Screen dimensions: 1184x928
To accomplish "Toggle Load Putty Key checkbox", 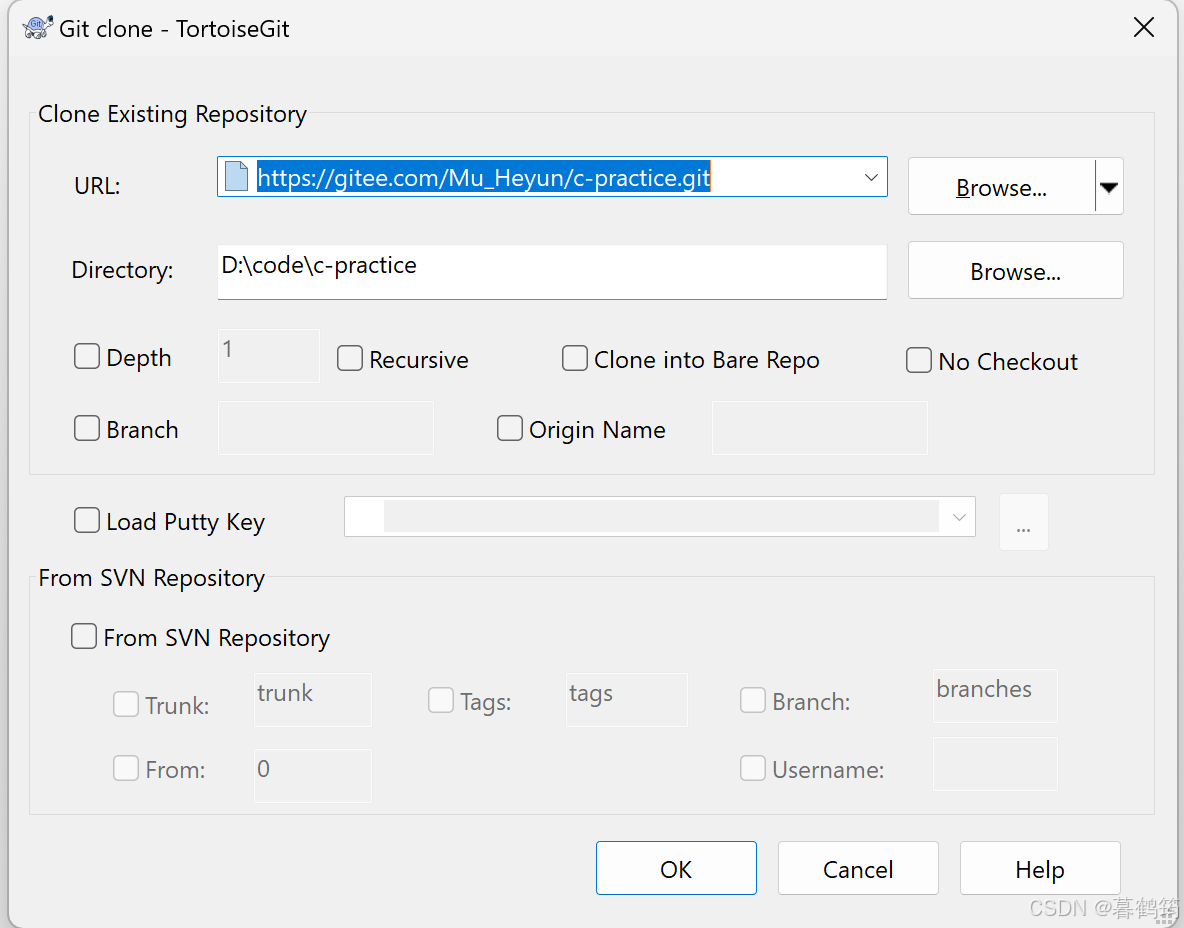I will (x=87, y=520).
